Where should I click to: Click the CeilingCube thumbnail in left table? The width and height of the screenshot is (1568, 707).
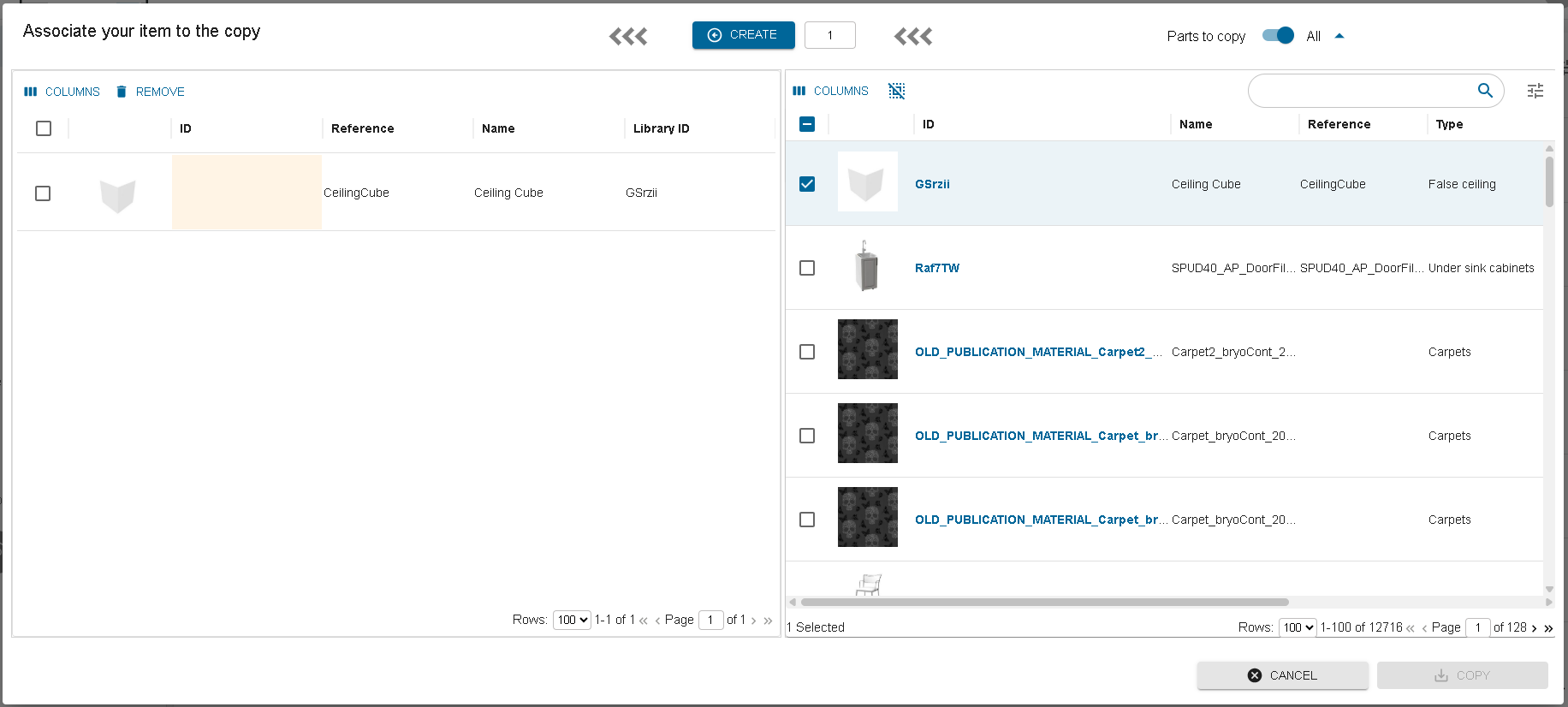pyautogui.click(x=118, y=194)
